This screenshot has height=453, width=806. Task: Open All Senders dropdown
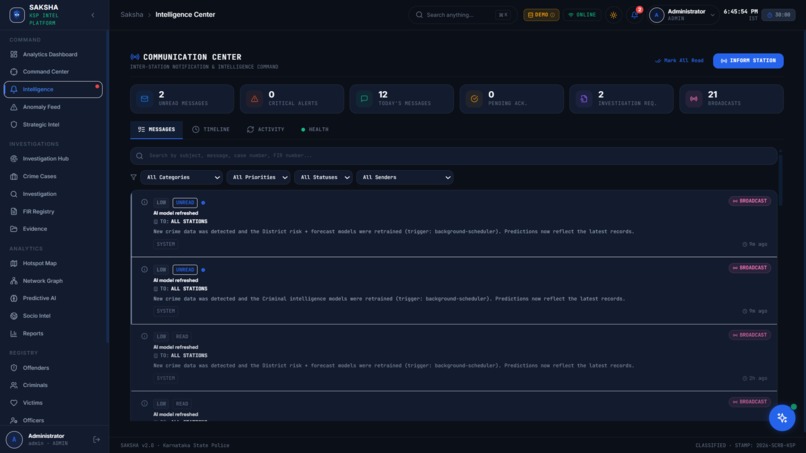coord(405,177)
